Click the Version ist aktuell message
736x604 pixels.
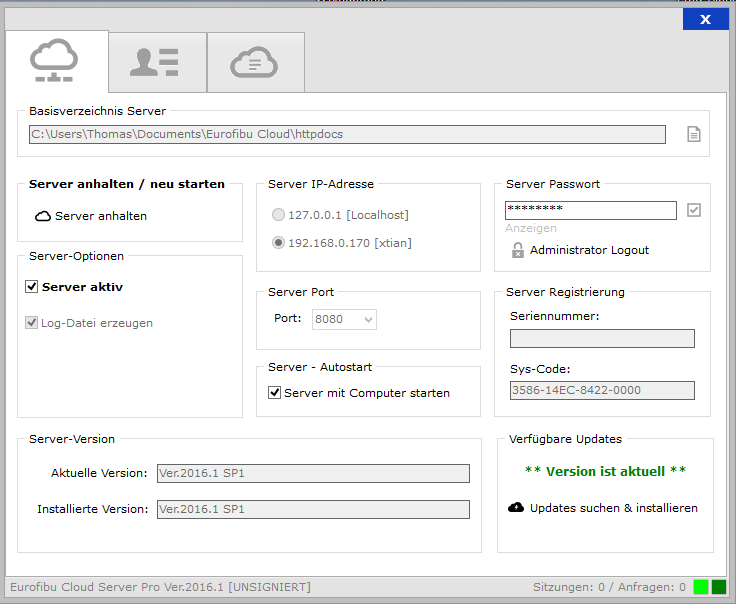coord(605,471)
